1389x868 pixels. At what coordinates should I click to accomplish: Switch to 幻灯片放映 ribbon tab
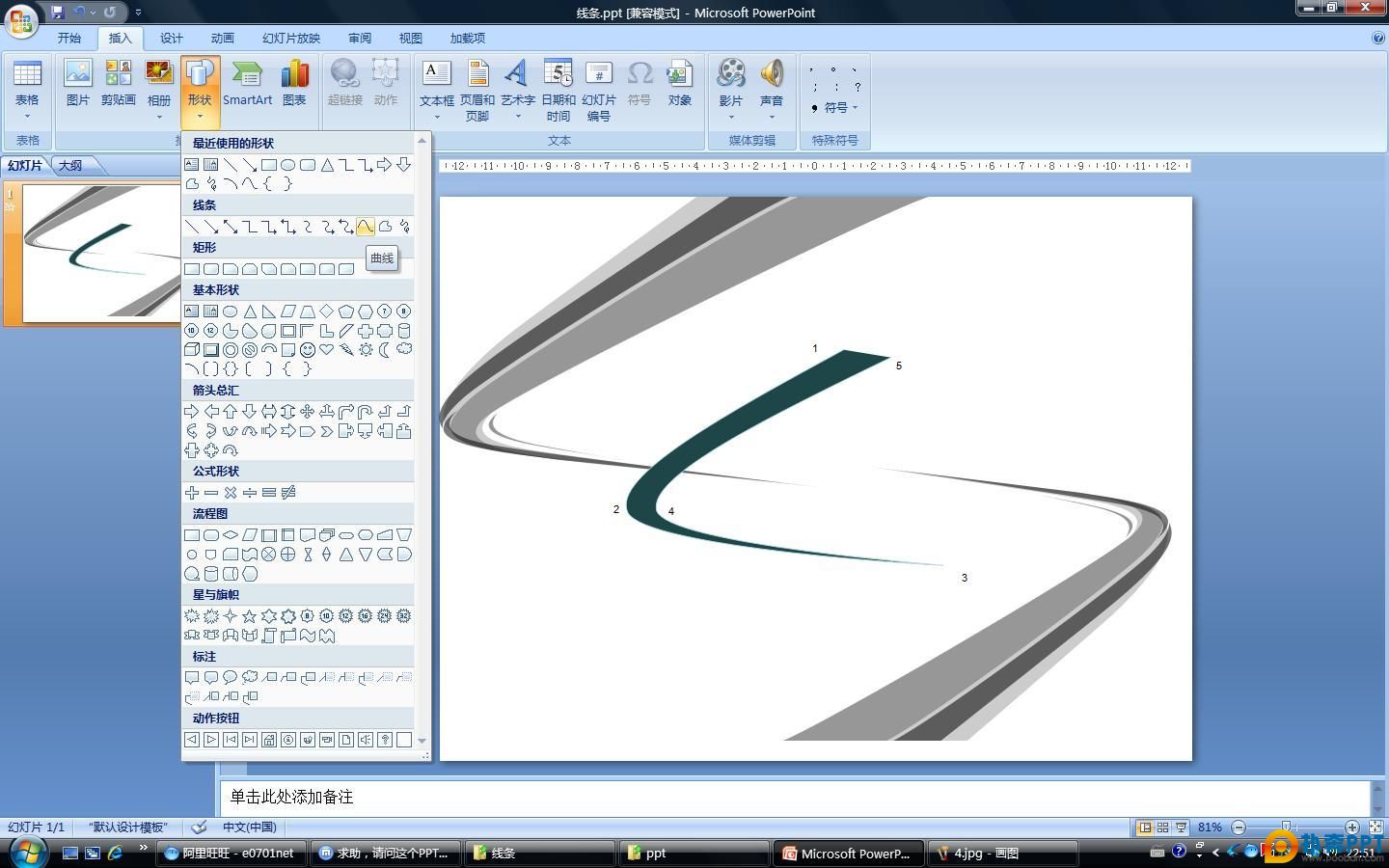291,38
